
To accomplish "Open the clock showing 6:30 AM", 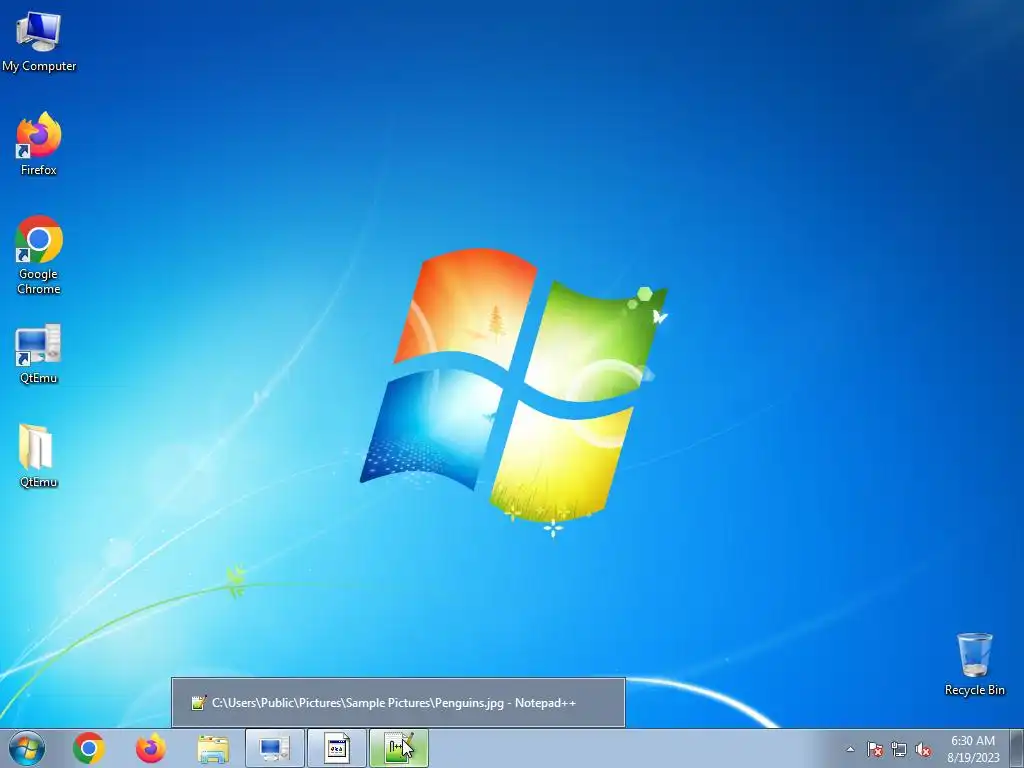I will (973, 749).
